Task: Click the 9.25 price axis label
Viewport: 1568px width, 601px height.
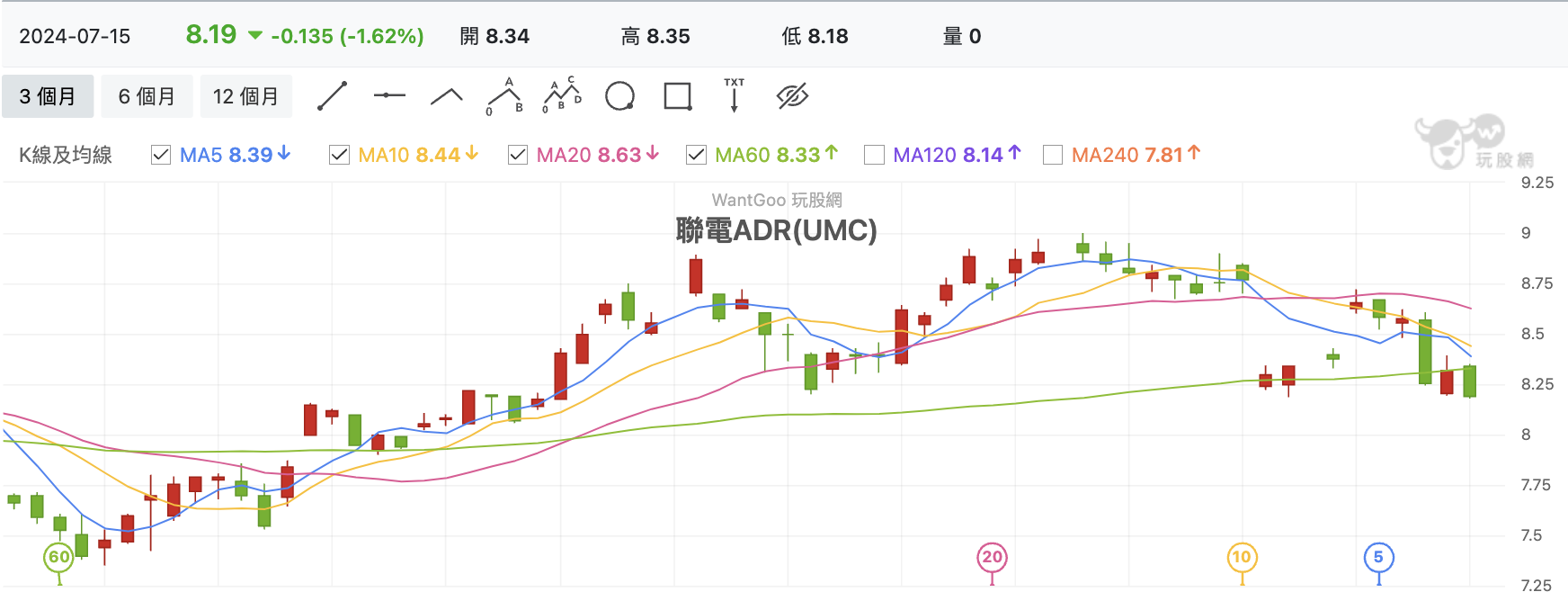Action: 1537,183
